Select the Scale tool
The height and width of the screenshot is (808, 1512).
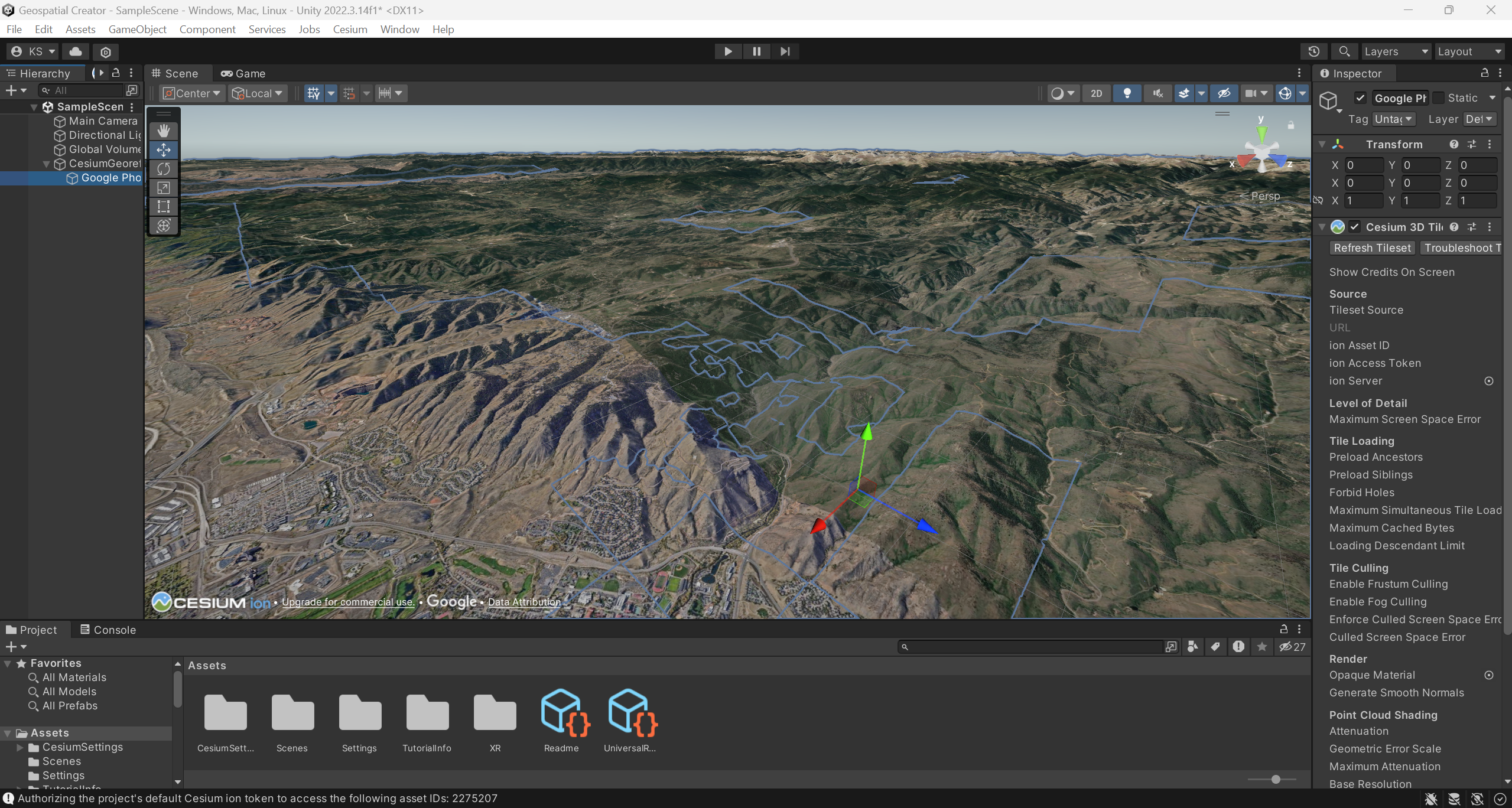pos(164,188)
